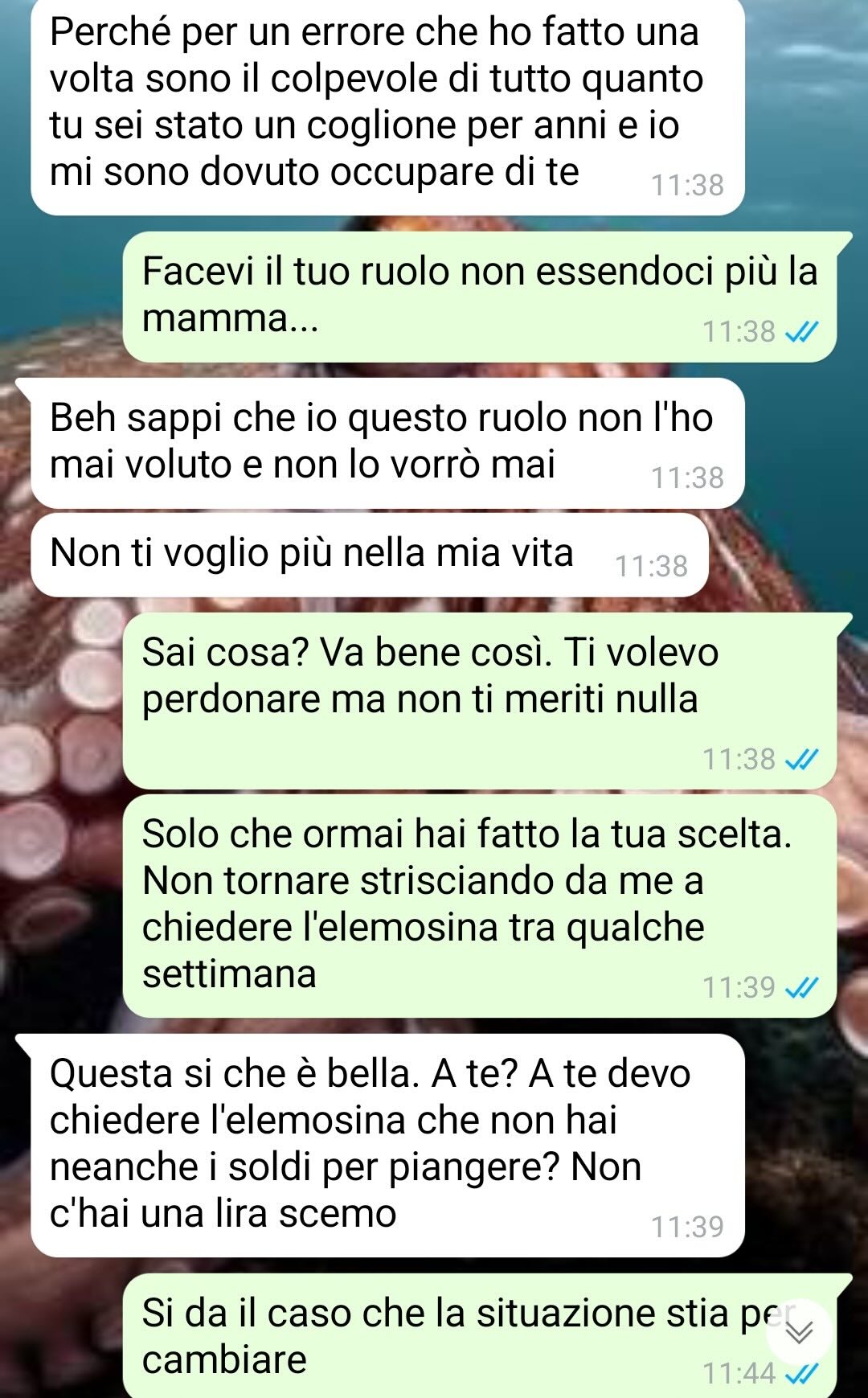868x1398 pixels.
Task: Tap the scroll-to-bottom double chevron button
Action: tap(799, 1332)
